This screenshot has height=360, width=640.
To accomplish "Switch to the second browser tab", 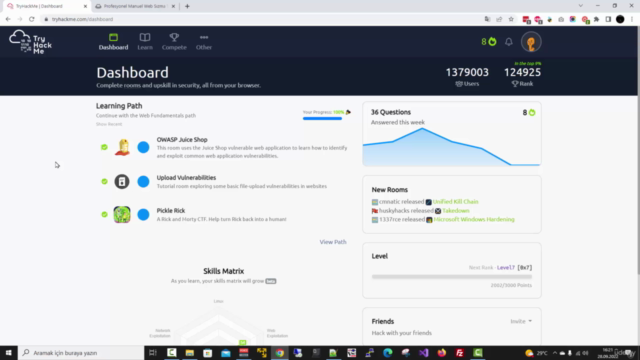I will [135, 6].
